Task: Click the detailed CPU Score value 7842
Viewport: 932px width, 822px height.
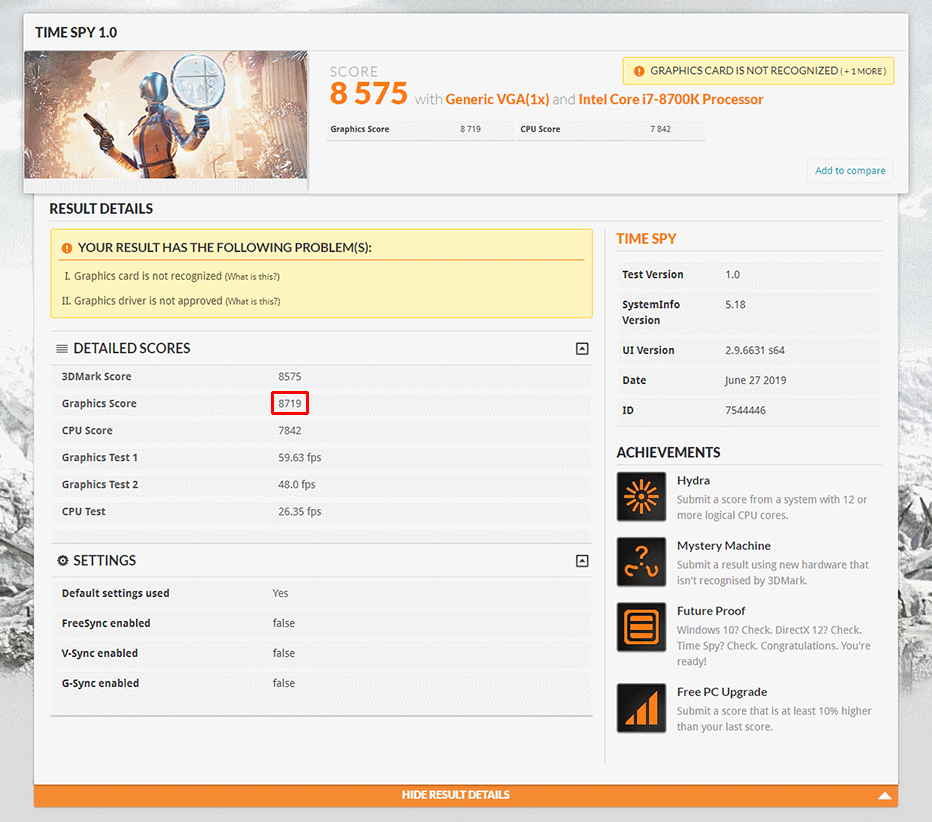Action: point(289,431)
